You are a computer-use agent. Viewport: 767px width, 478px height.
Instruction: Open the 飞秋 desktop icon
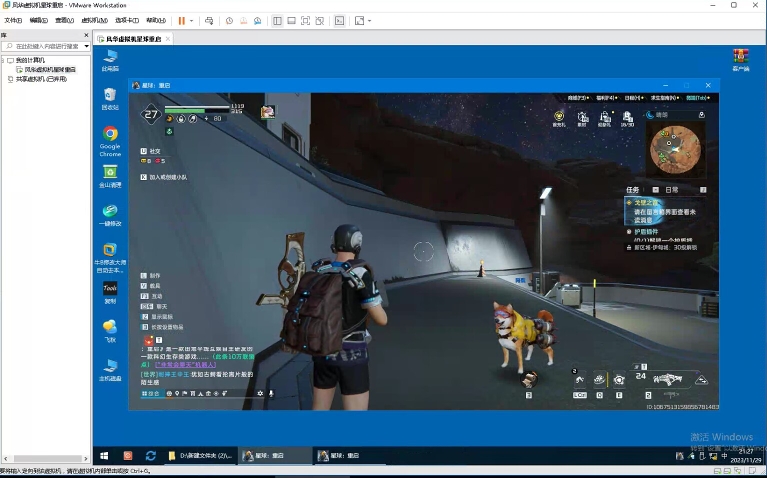point(110,331)
